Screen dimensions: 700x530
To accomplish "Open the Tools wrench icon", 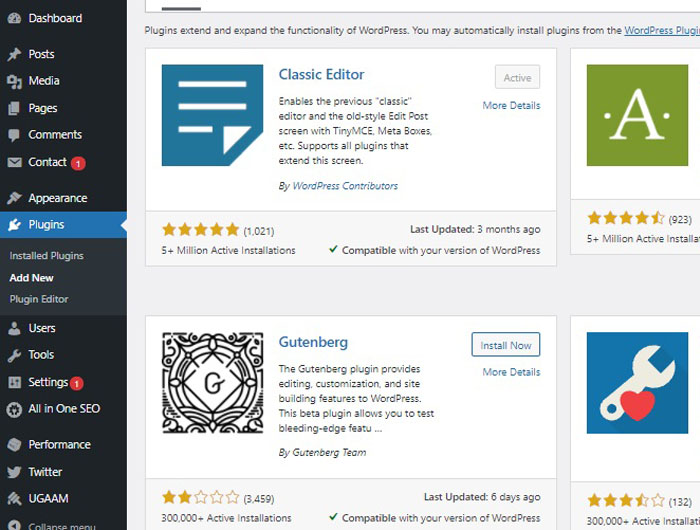I will pos(14,355).
